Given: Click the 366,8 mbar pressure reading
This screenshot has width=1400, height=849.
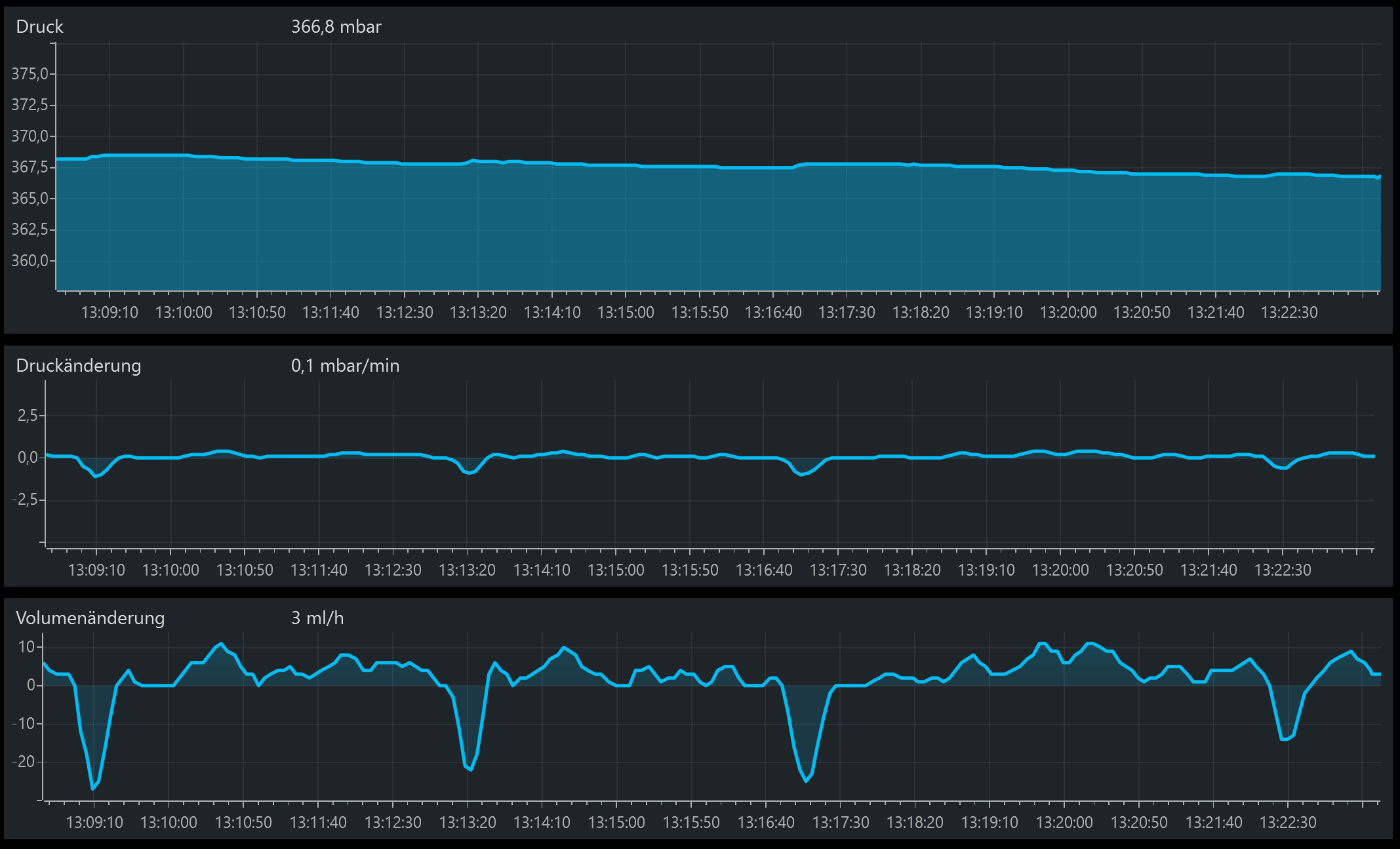Looking at the screenshot, I should (336, 27).
